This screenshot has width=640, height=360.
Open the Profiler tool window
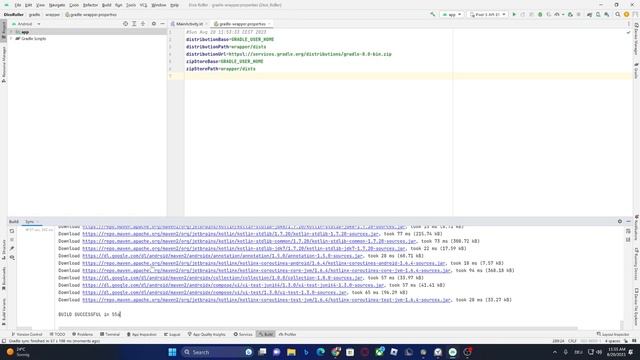[x=288, y=334]
